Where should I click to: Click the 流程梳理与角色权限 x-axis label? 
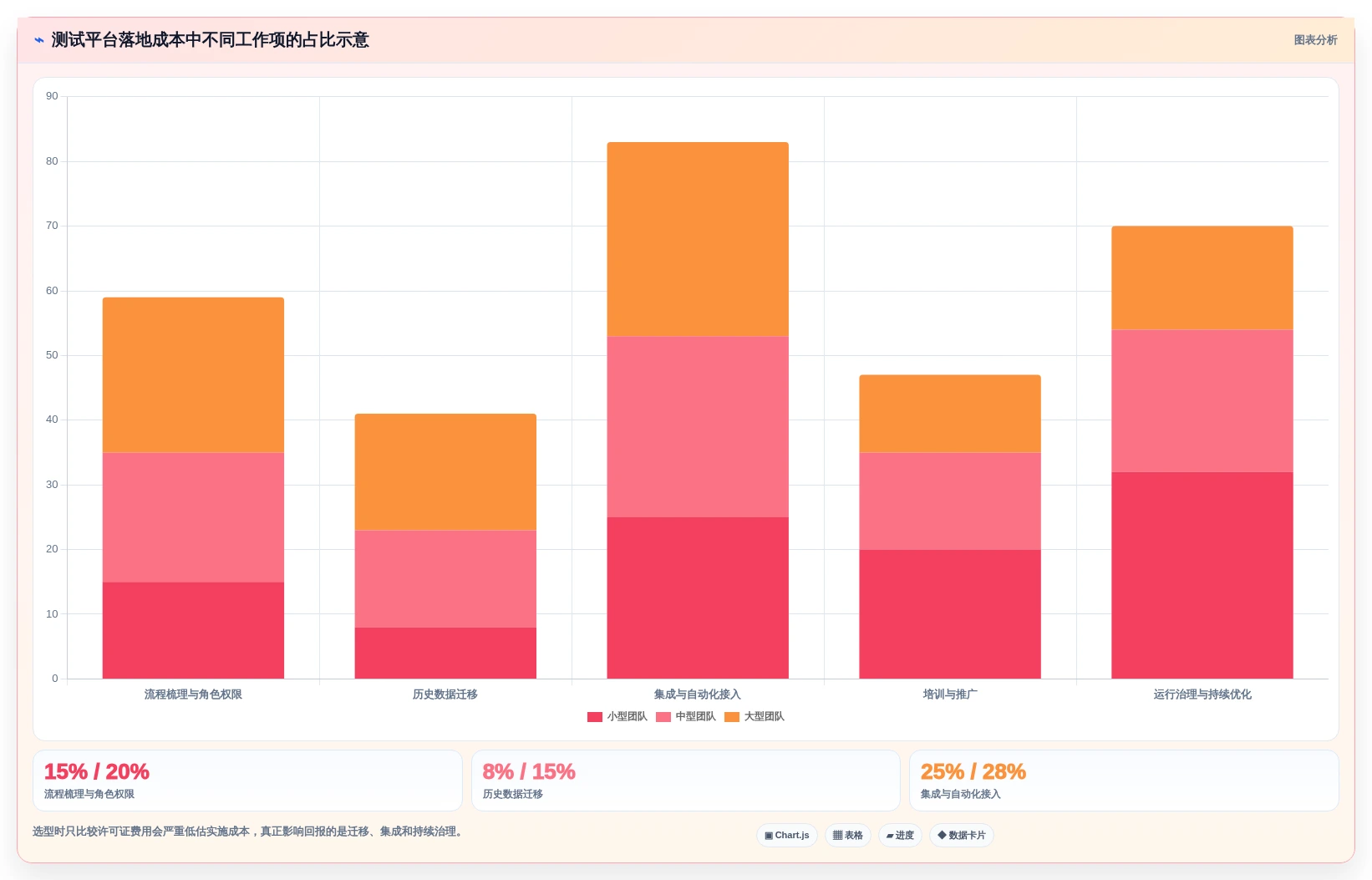pyautogui.click(x=193, y=694)
